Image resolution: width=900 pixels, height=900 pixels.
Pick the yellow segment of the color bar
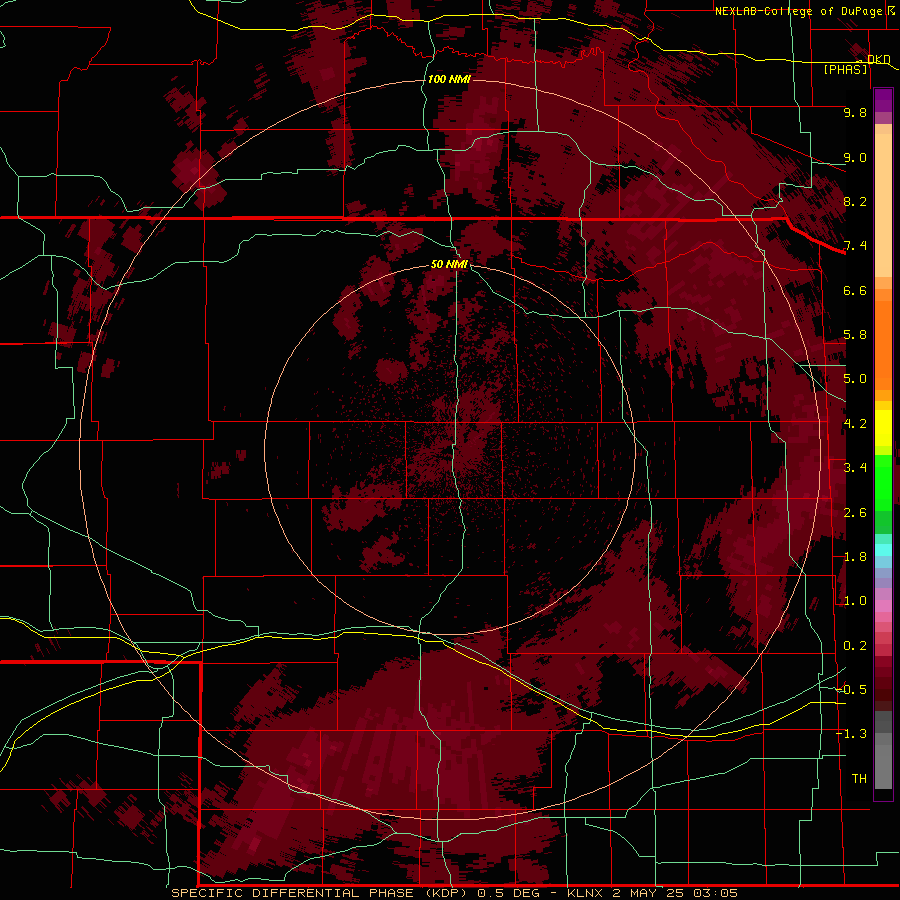[x=883, y=428]
